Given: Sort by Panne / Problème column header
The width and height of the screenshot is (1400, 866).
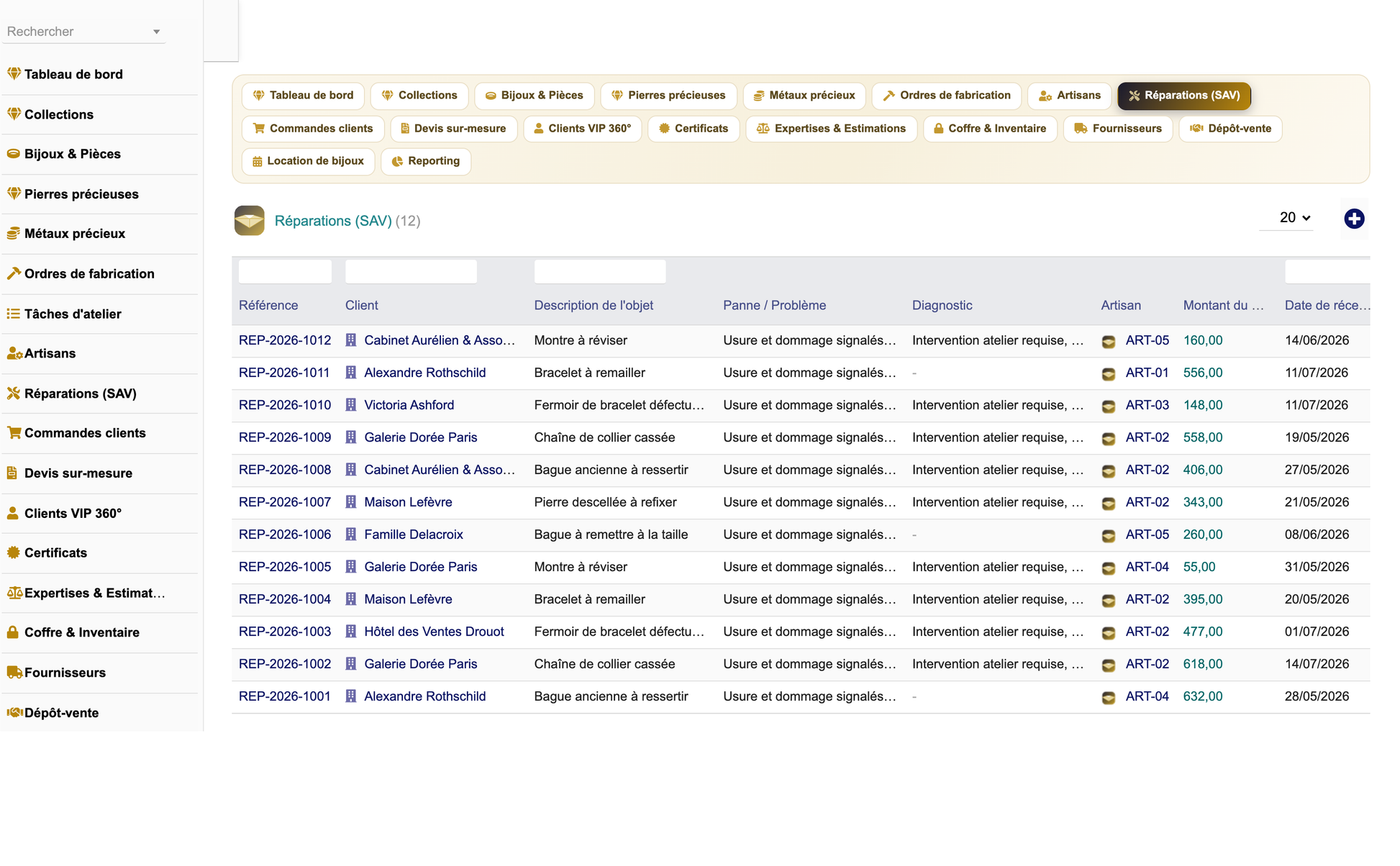Looking at the screenshot, I should click(774, 305).
